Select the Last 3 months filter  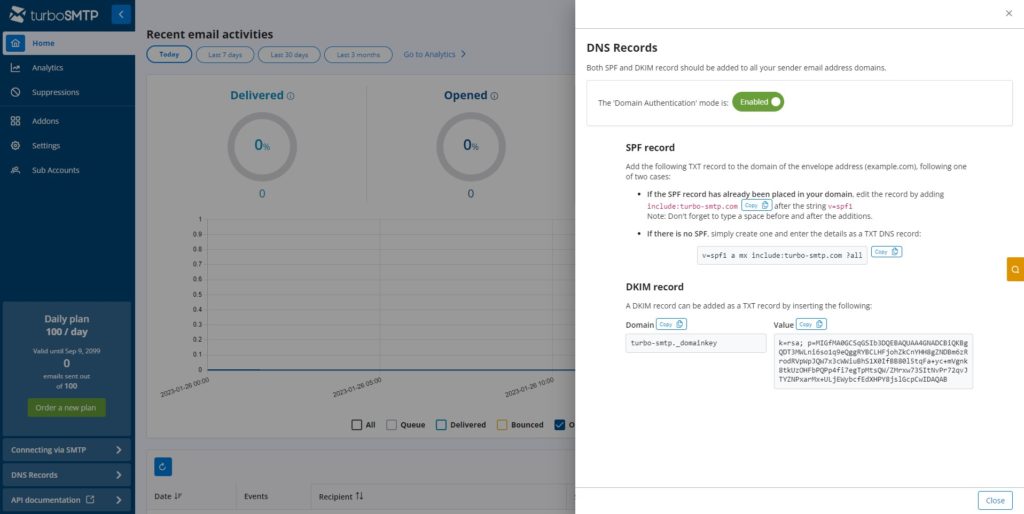(358, 54)
